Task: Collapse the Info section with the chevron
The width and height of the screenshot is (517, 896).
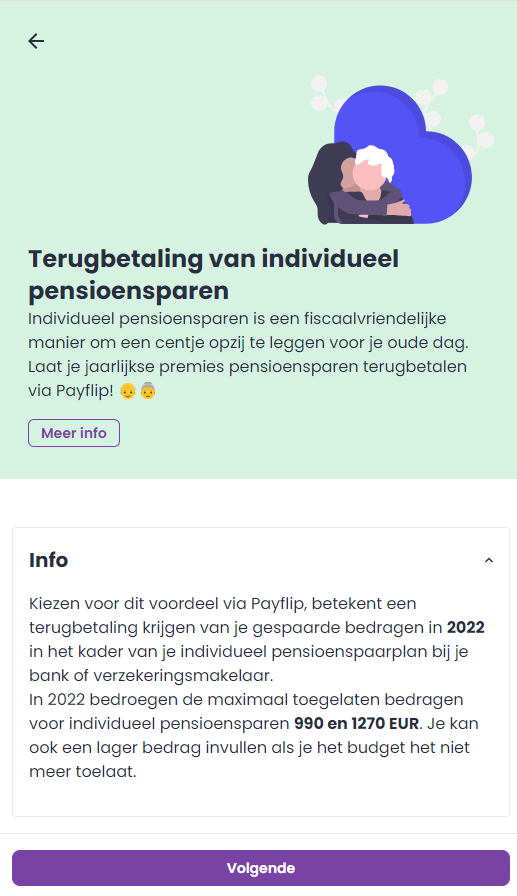Action: [488, 561]
